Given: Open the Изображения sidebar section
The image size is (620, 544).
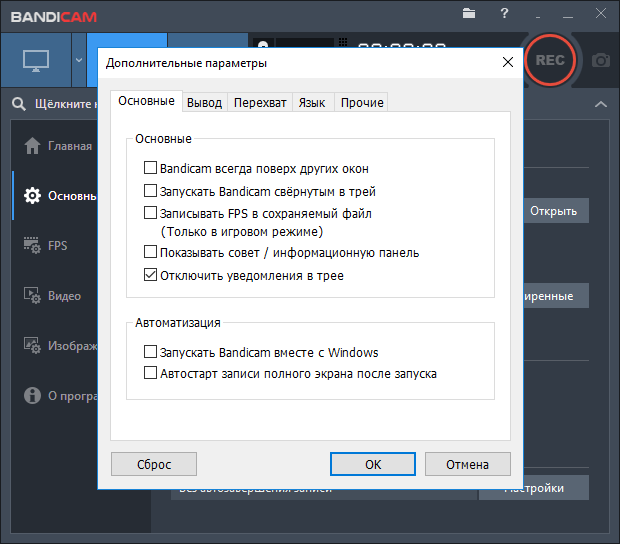Looking at the screenshot, I should pos(60,346).
